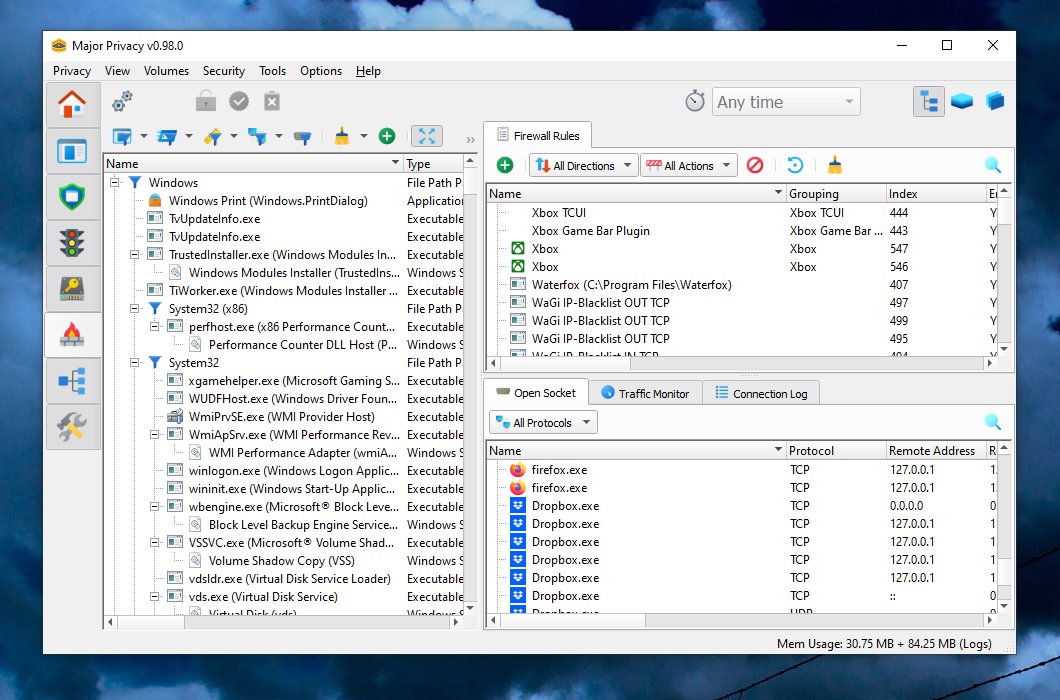The height and width of the screenshot is (700, 1060).
Task: Open the Security menu
Action: coord(224,71)
